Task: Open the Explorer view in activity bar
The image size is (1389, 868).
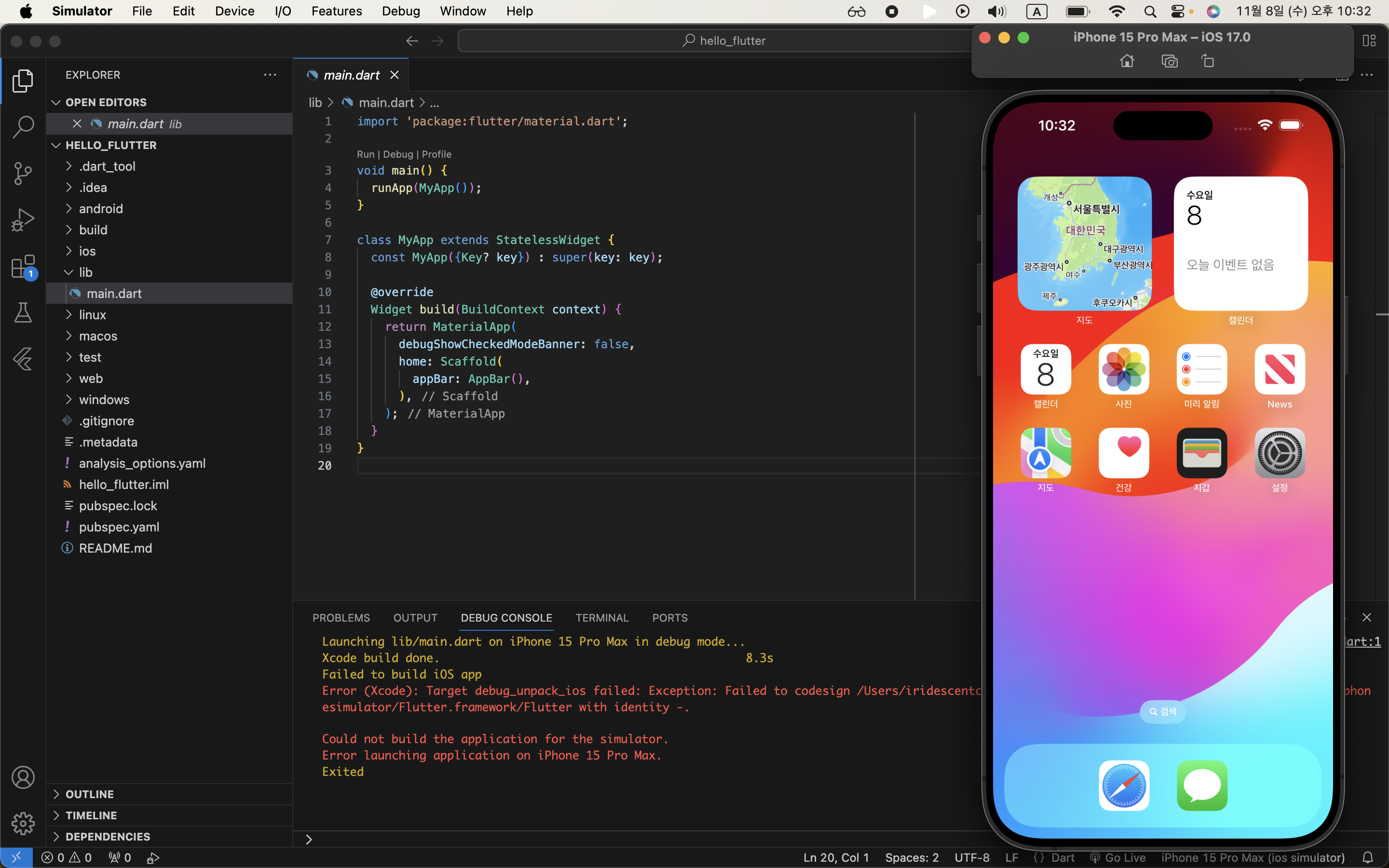Action: tap(23, 81)
